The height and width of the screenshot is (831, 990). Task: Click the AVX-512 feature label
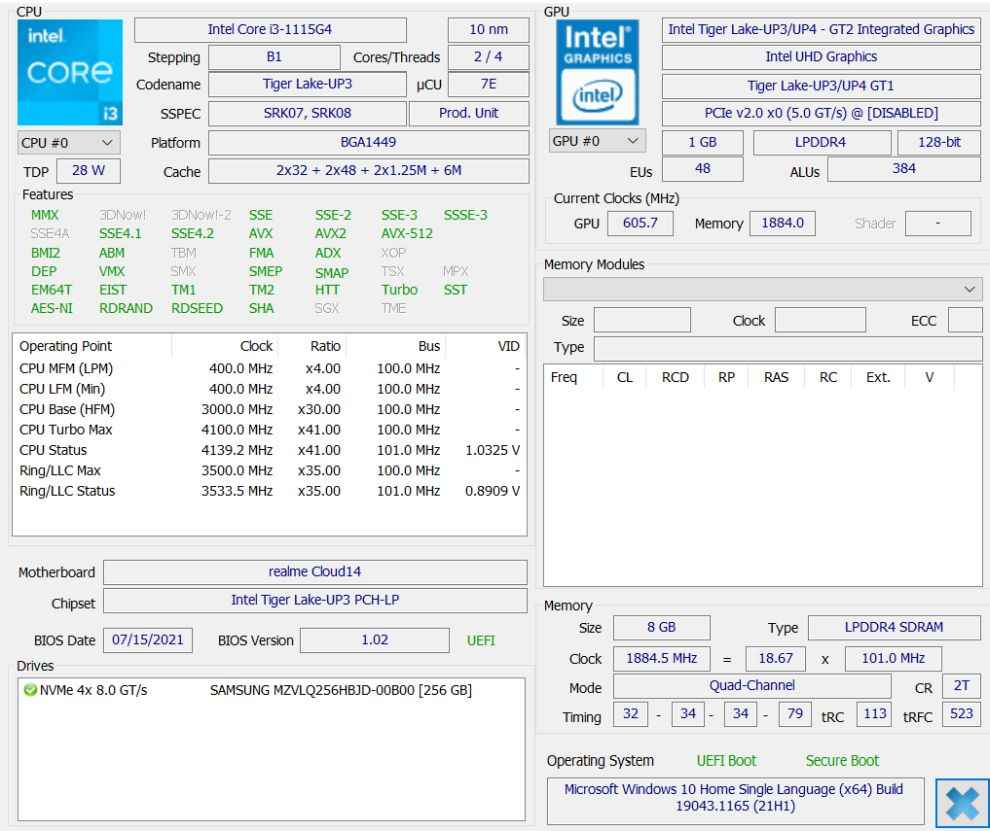tap(407, 234)
